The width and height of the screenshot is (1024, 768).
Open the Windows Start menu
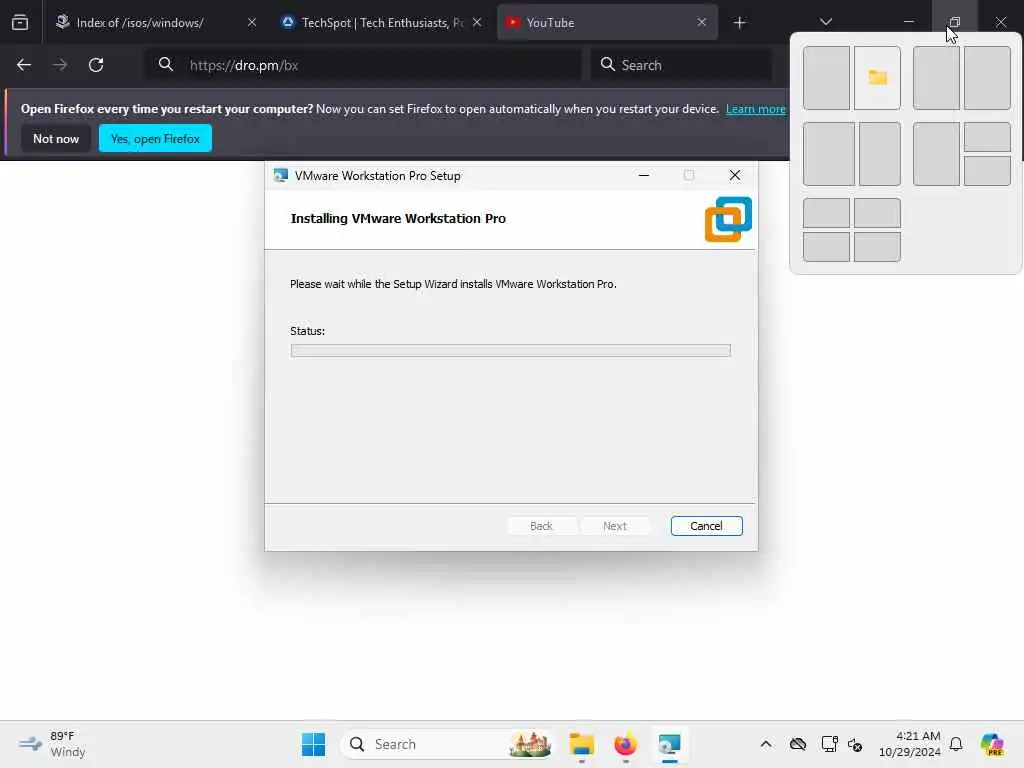click(313, 744)
